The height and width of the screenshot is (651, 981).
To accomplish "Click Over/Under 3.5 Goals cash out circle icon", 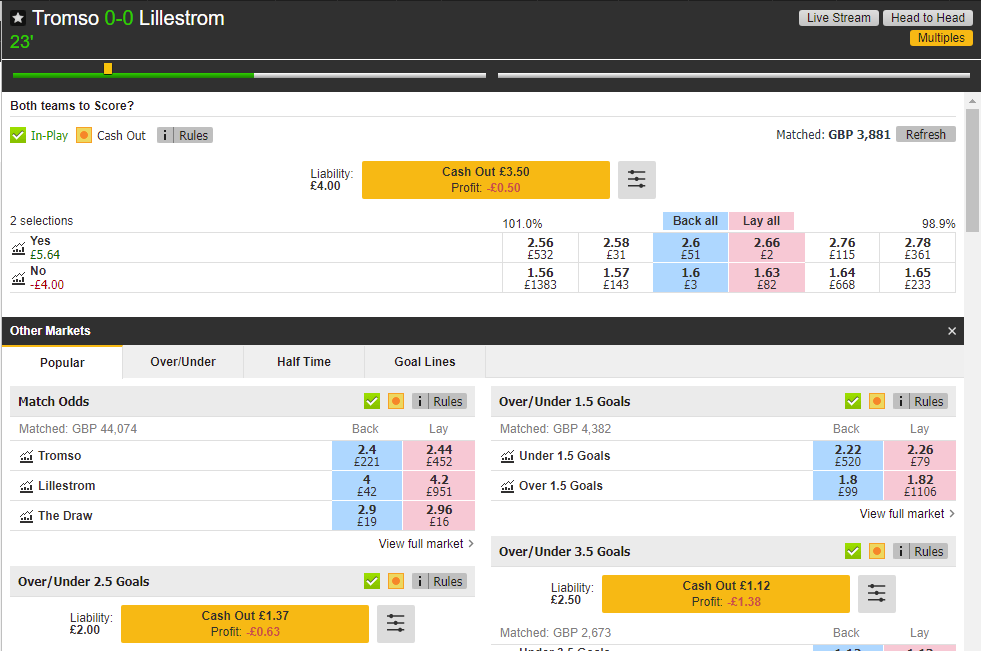I will click(x=877, y=552).
